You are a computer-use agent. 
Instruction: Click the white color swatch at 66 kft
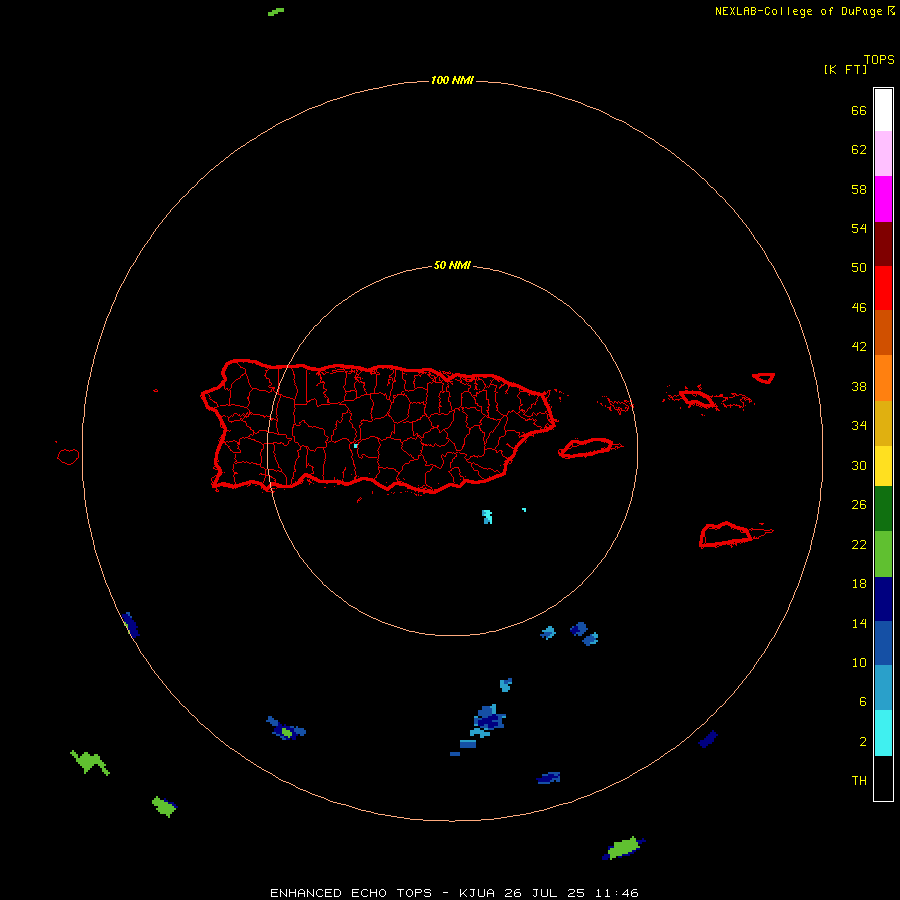883,110
